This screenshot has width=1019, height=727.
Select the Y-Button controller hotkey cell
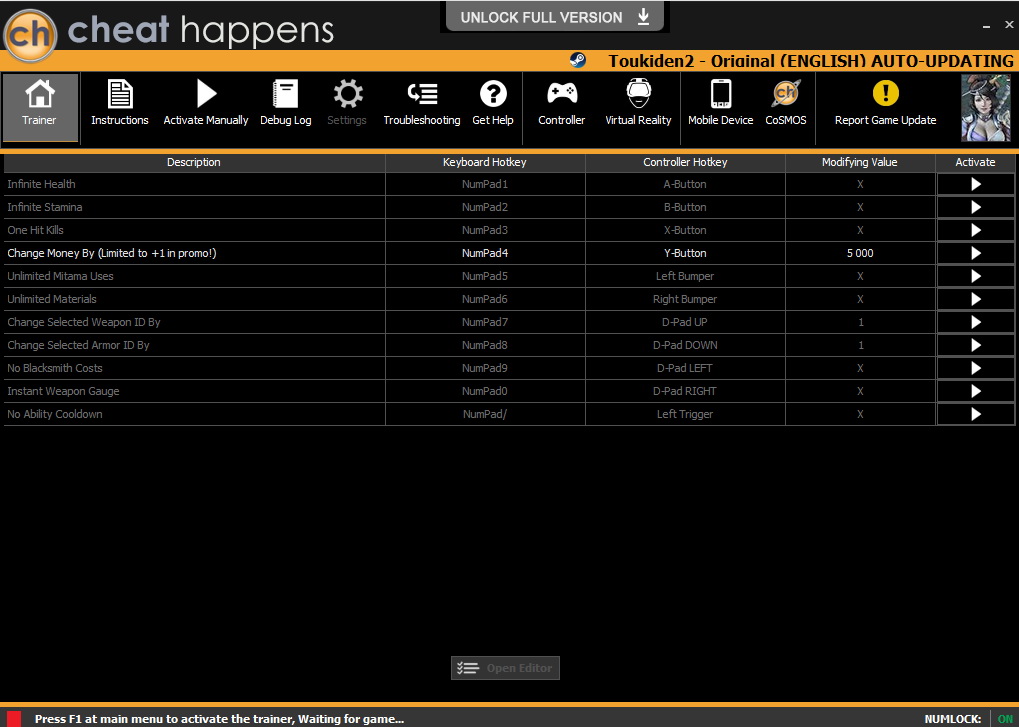click(685, 253)
